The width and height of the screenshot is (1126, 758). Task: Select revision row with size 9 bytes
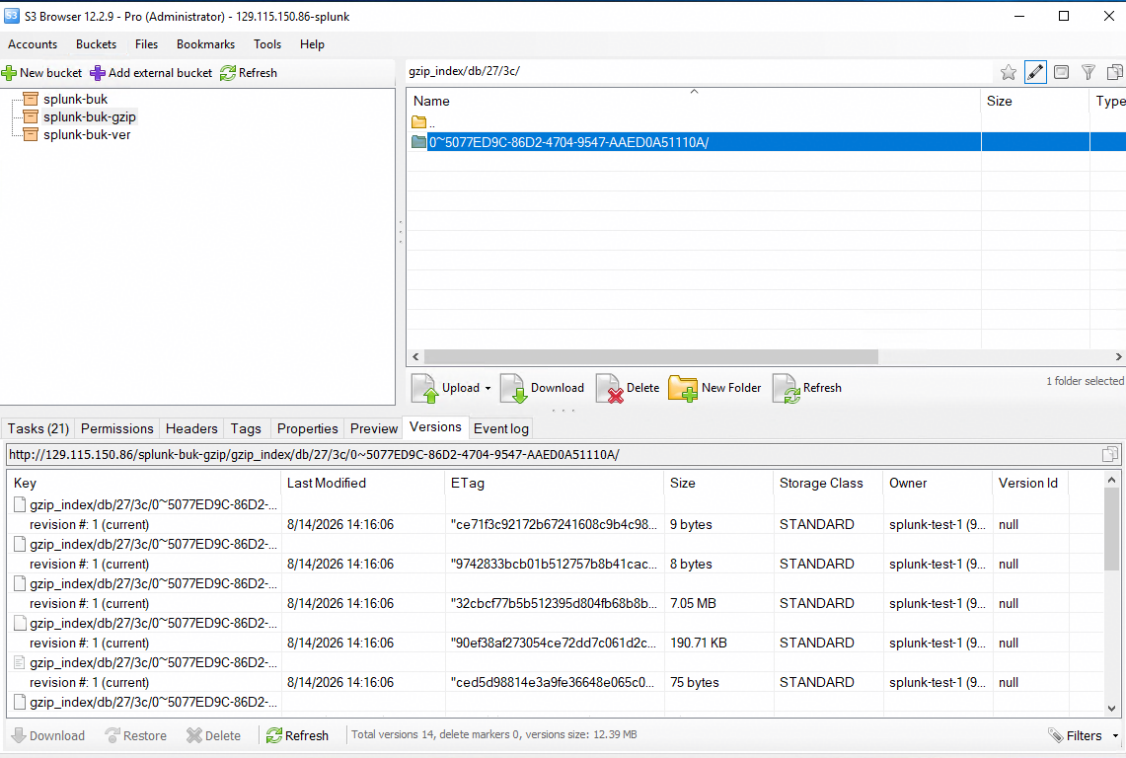pos(555,525)
